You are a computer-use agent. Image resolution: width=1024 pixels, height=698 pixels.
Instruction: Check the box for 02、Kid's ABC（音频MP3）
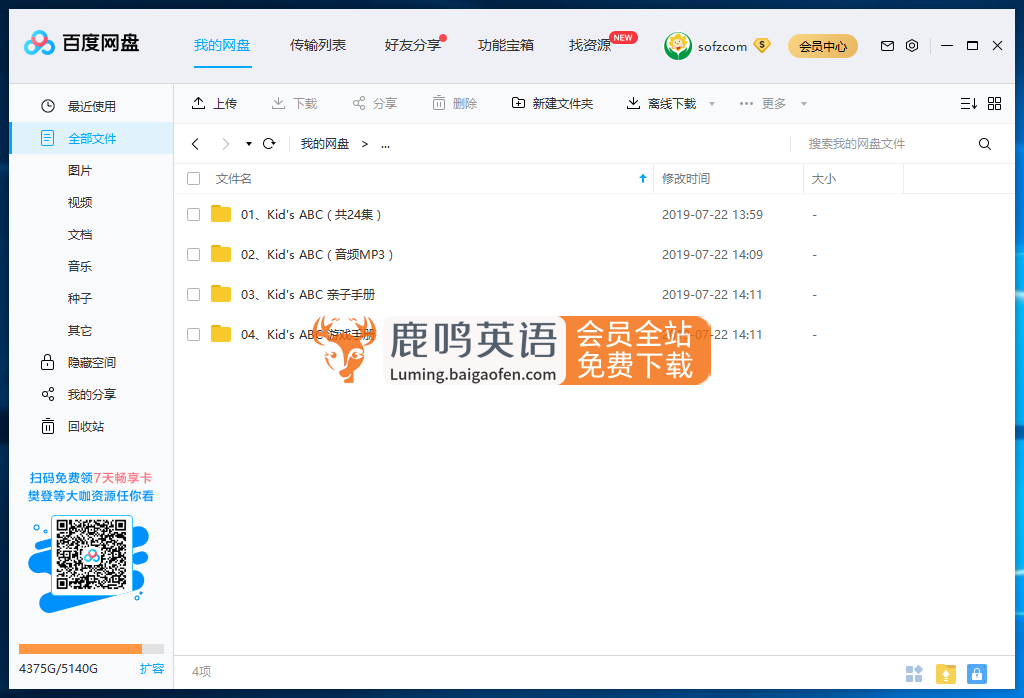coord(193,254)
